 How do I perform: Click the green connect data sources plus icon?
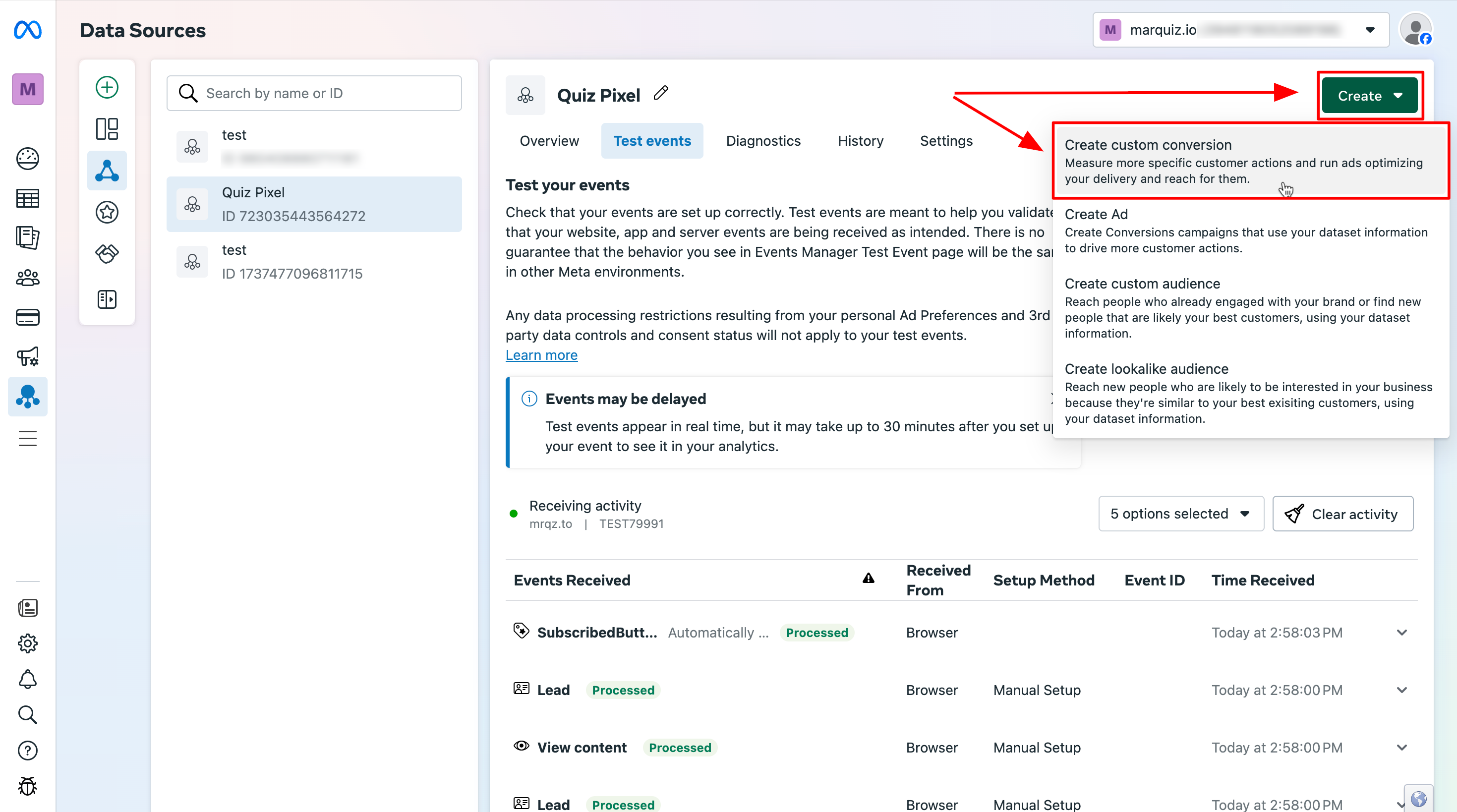[107, 87]
